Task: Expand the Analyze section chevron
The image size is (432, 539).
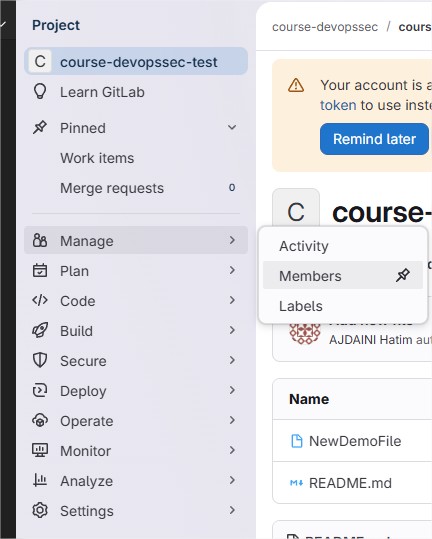Action: click(232, 480)
